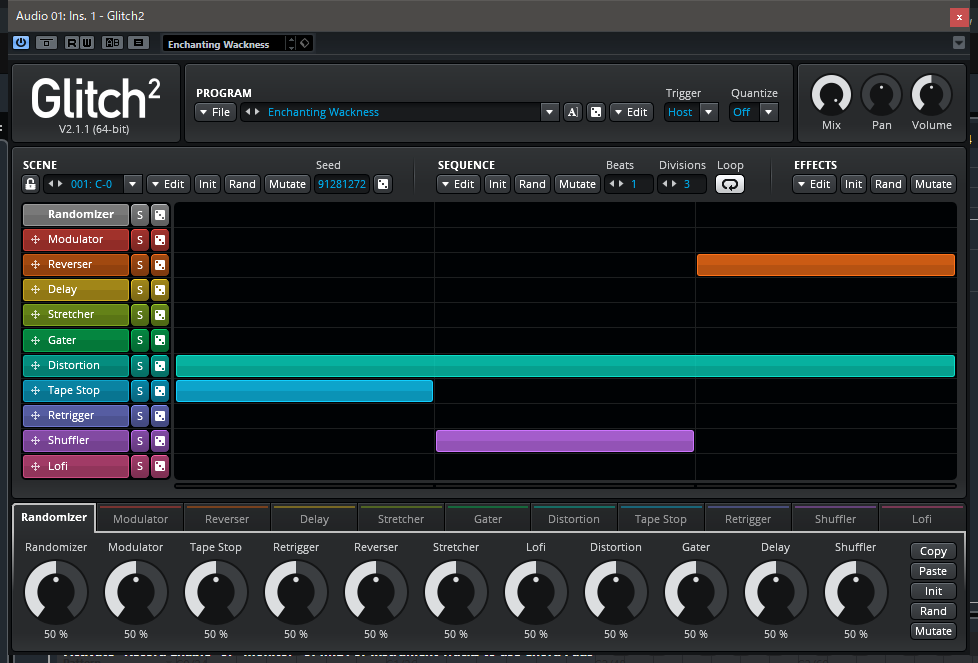Viewport: 978px width, 663px height.
Task: Click the program A rename icon
Action: (573, 112)
